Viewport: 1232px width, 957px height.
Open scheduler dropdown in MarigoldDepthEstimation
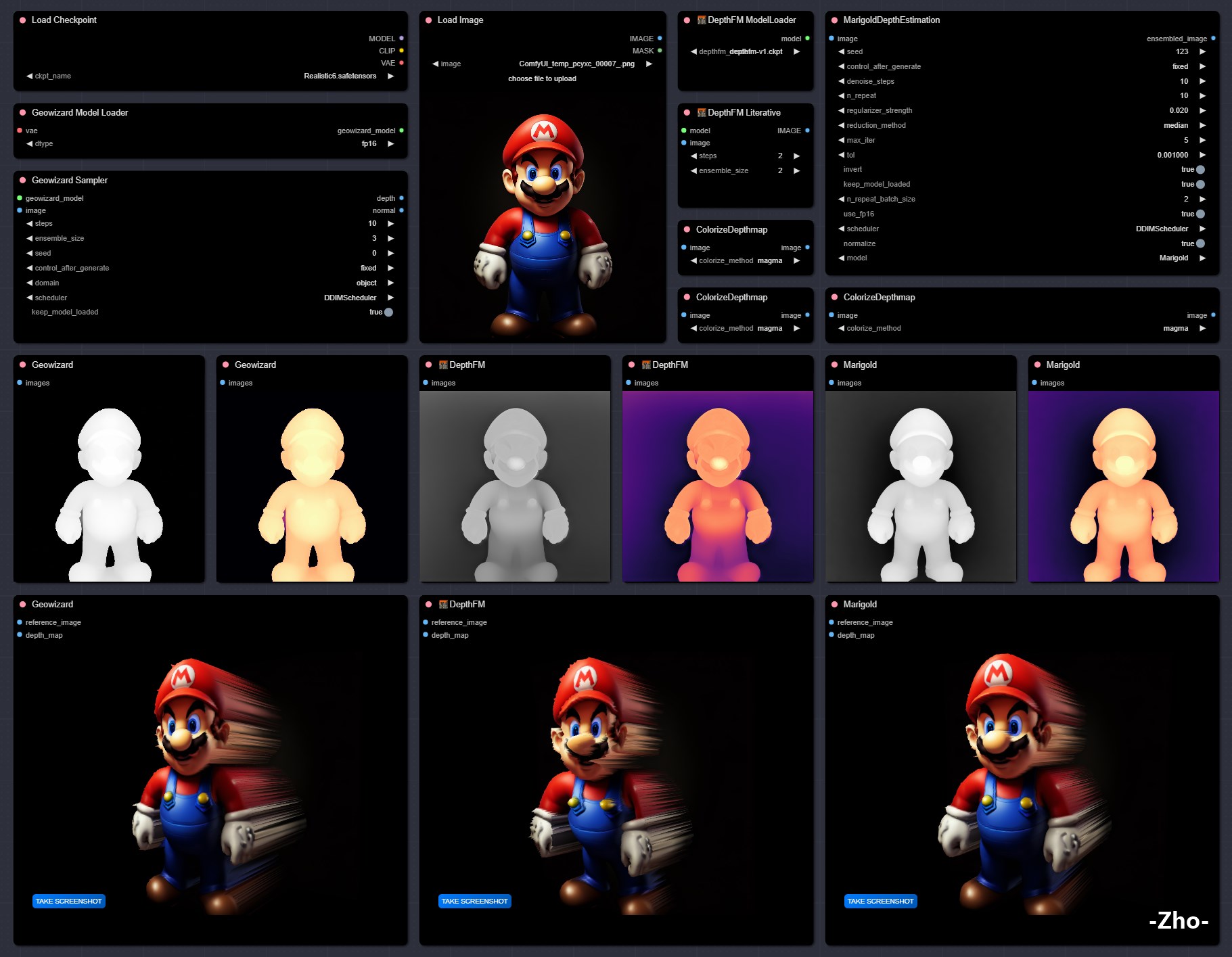(x=1022, y=229)
